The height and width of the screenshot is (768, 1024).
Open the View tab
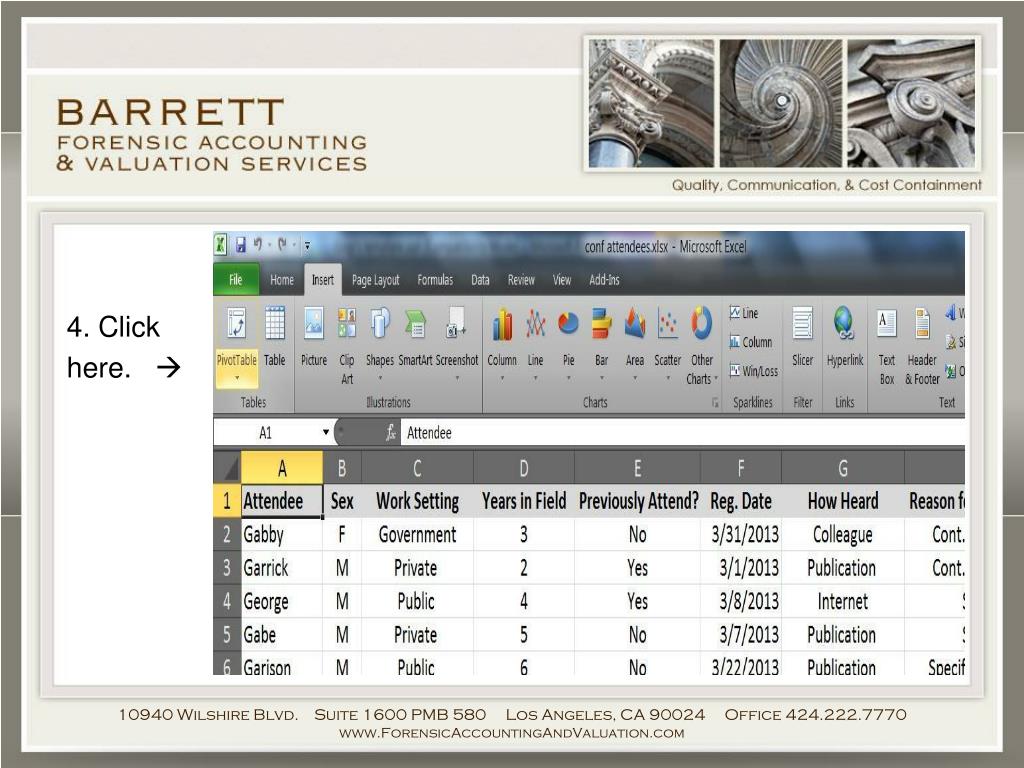[x=562, y=280]
